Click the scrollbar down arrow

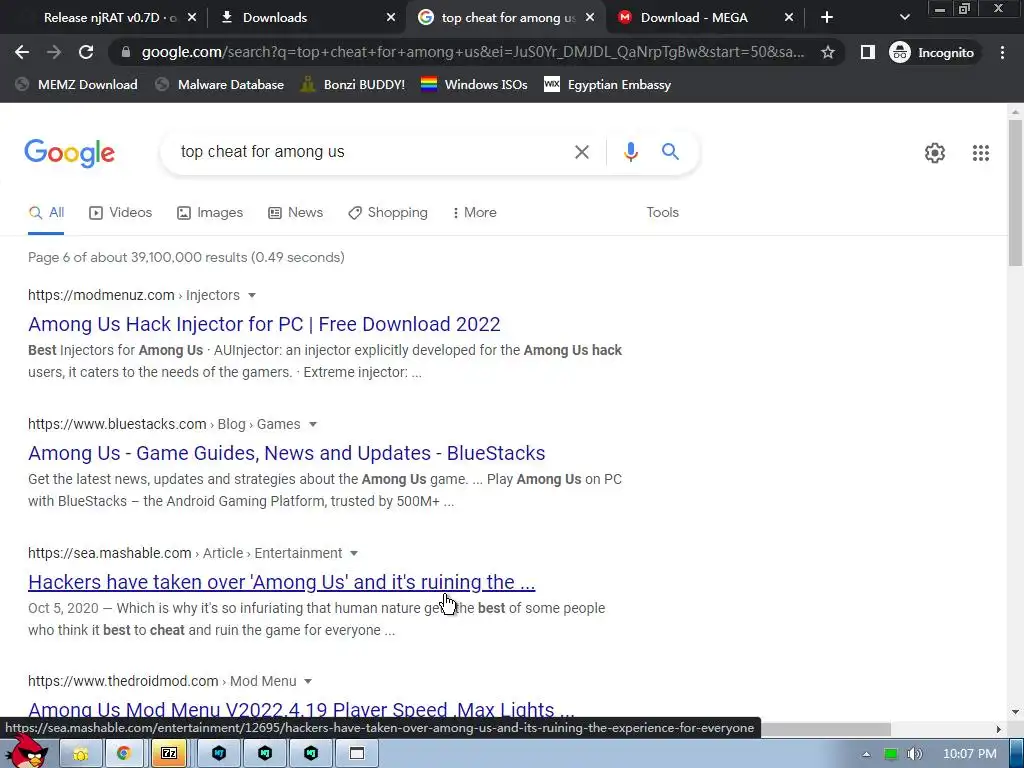pos(1015,712)
